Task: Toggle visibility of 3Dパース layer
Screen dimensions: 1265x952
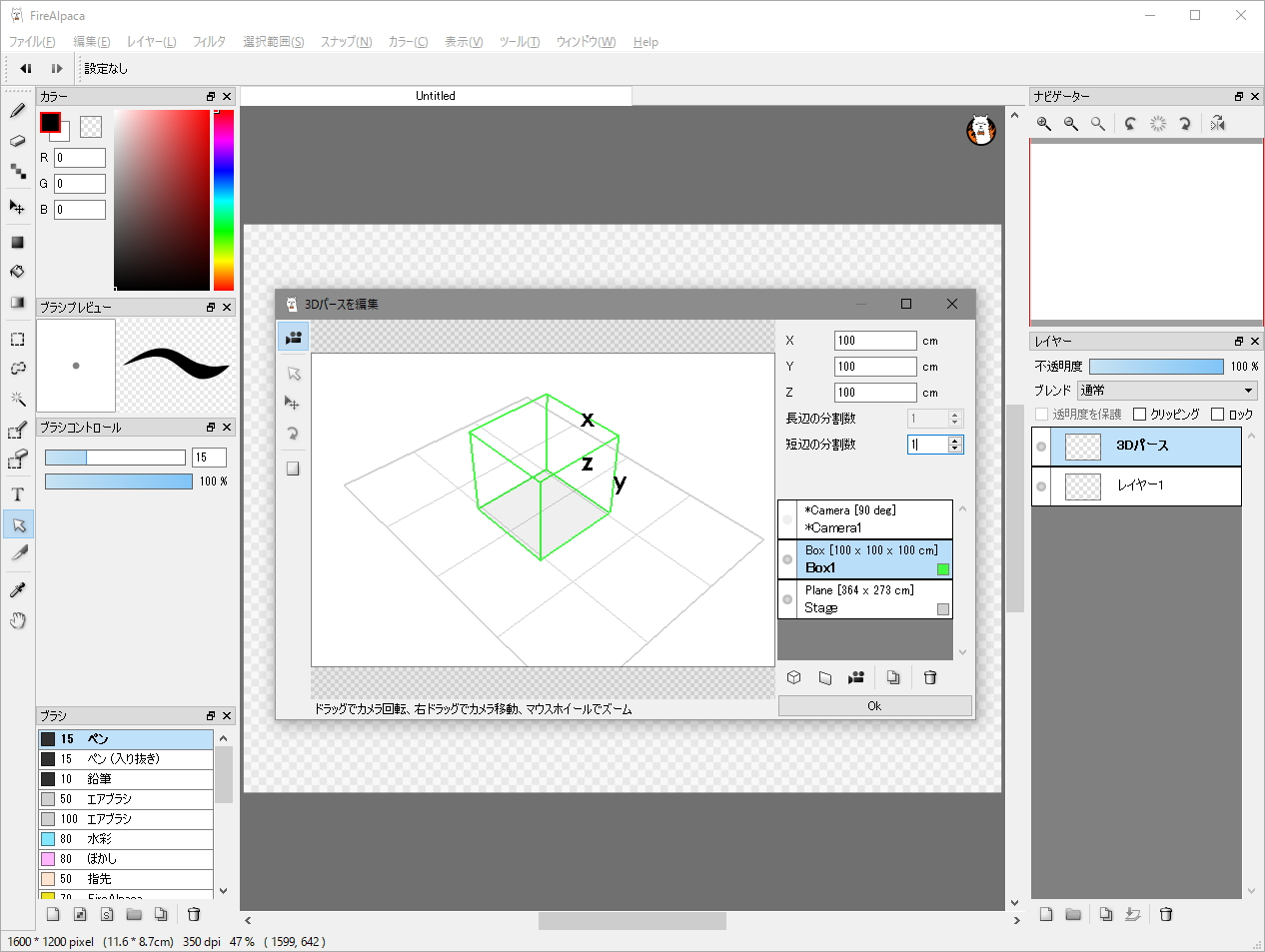Action: (x=1041, y=447)
